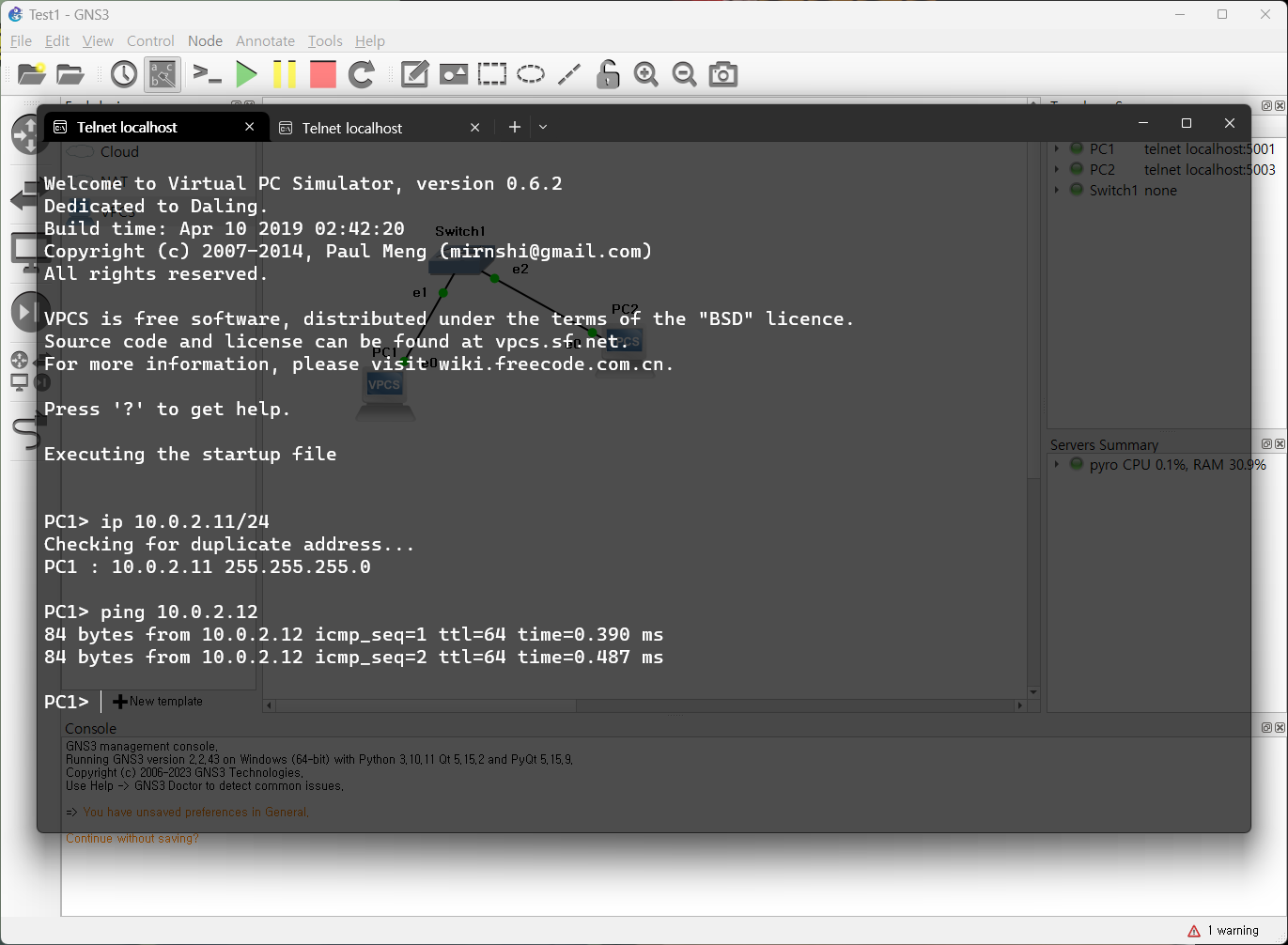Start all nodes with green play icon

246,74
